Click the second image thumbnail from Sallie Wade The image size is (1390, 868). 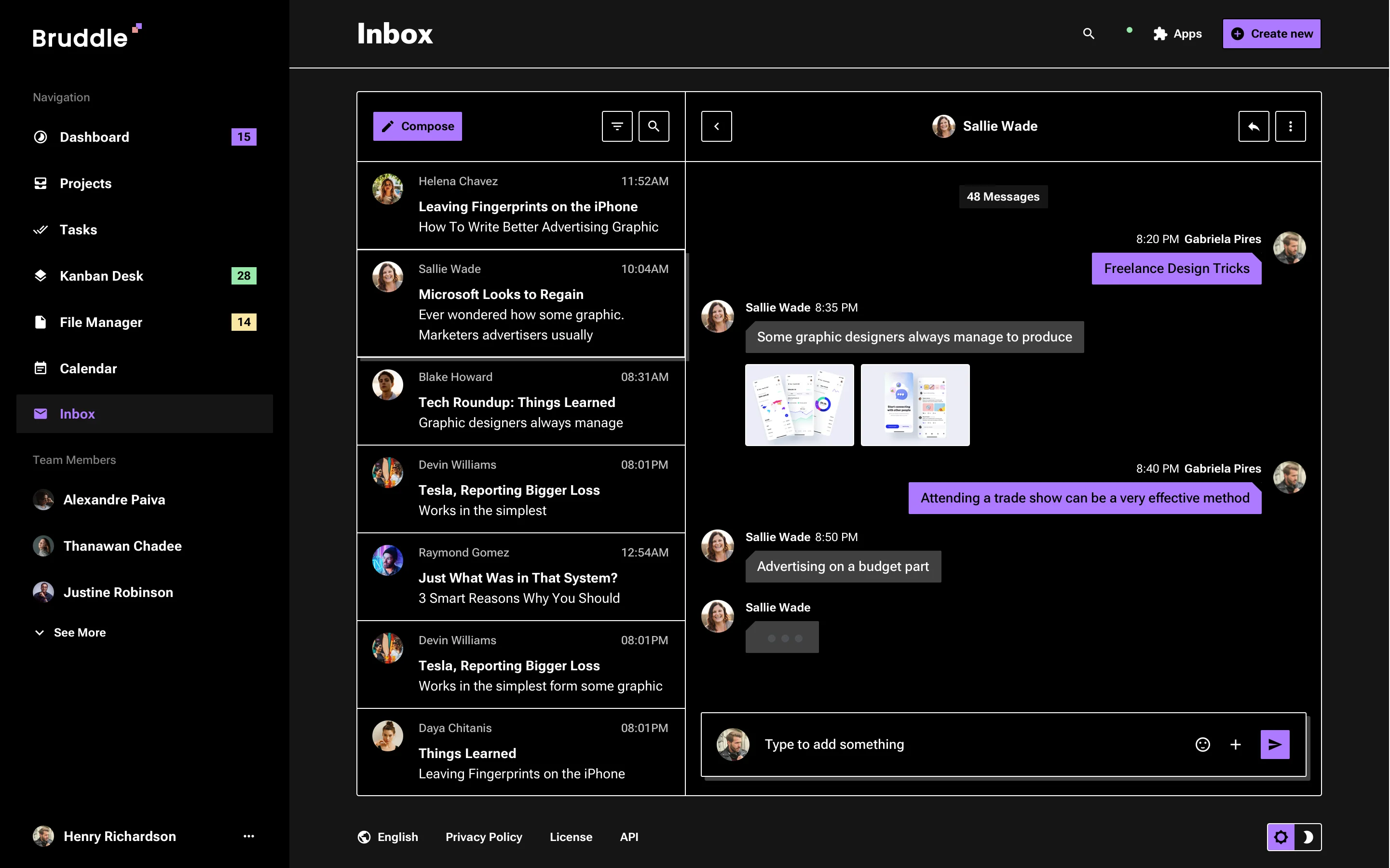(914, 405)
